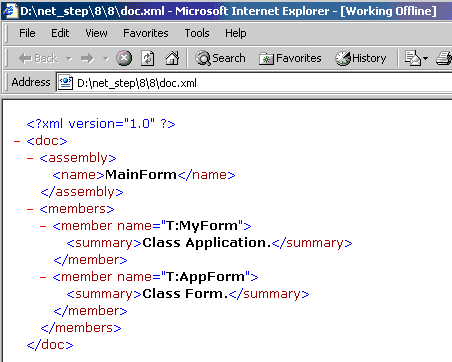Collapse the doc root element
This screenshot has width=452, height=362.
coord(17,141)
